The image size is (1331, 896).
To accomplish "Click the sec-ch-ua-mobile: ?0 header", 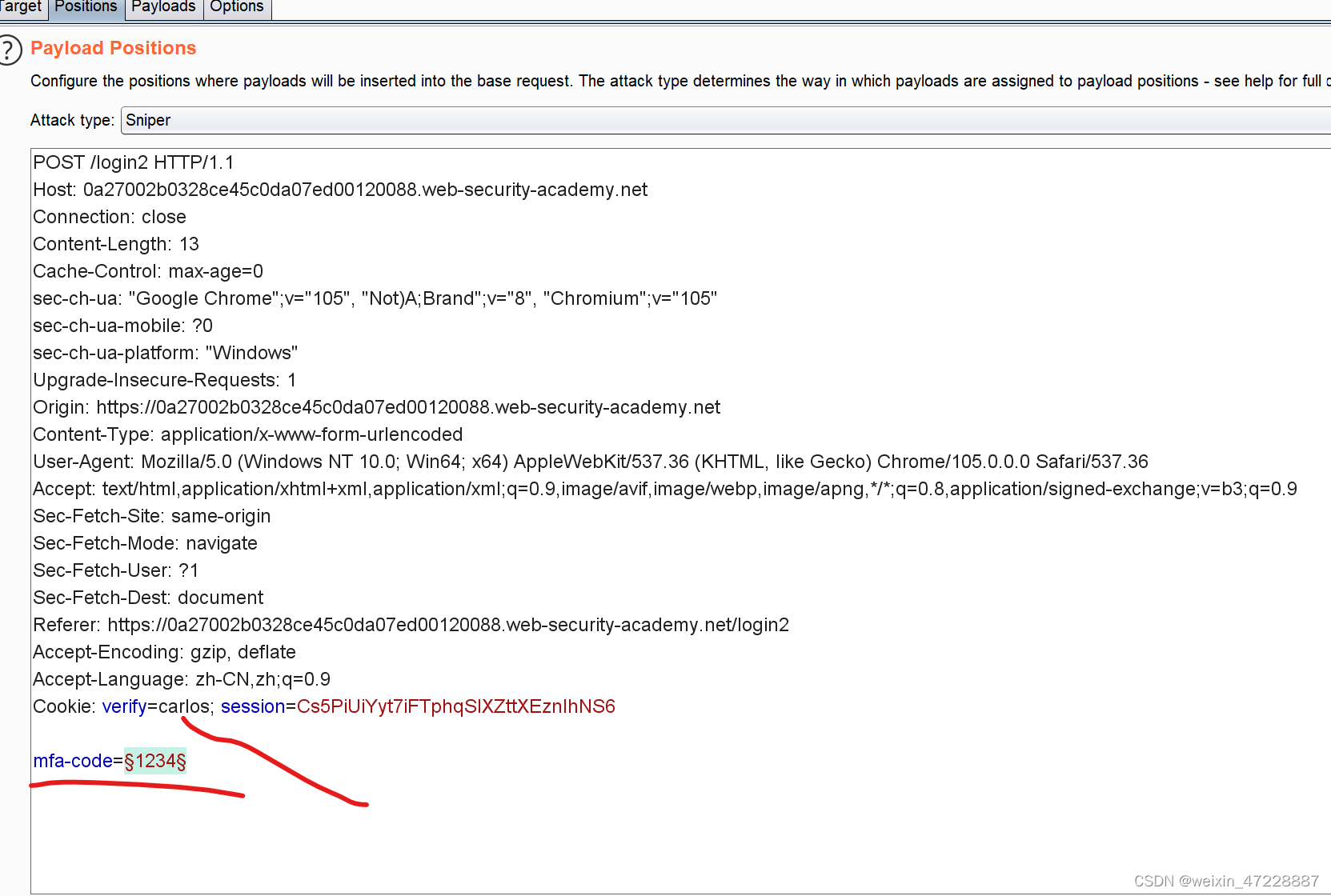I will tap(123, 326).
